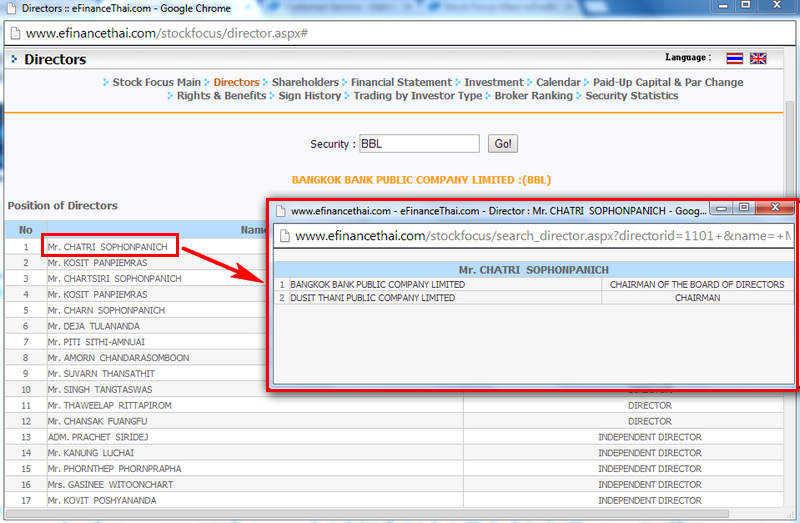The width and height of the screenshot is (800, 523).
Task: Open Mr. KOSIT PANPIEMRAS in row 4
Action: tap(97, 294)
